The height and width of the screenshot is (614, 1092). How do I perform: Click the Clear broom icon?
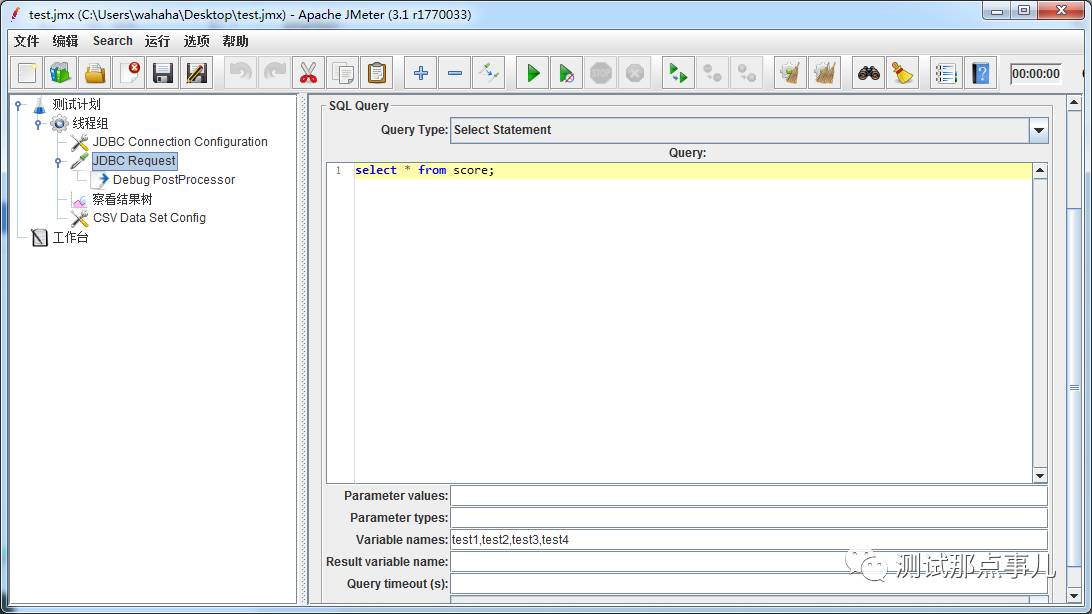coord(790,72)
